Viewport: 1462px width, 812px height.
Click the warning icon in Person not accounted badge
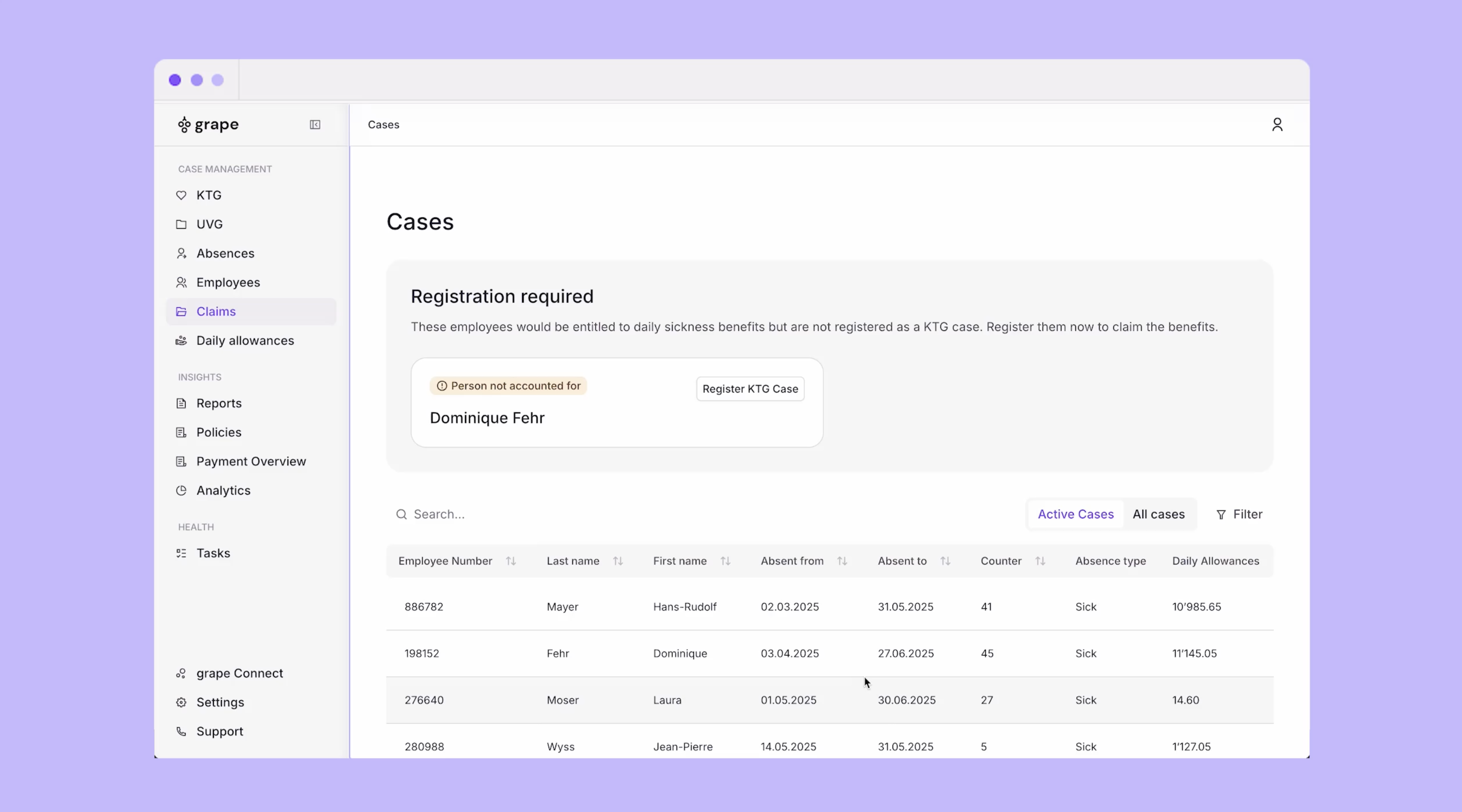[x=441, y=386]
